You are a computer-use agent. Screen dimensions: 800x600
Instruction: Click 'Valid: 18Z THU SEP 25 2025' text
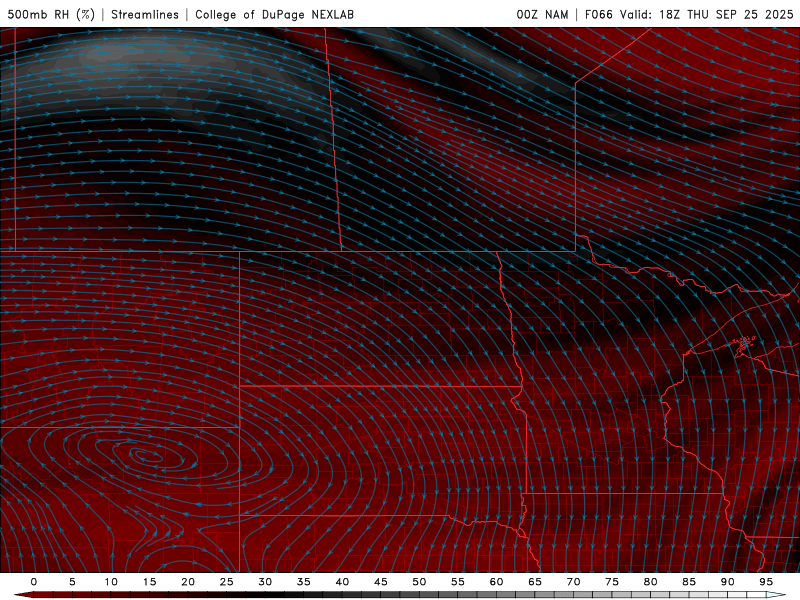click(x=707, y=14)
